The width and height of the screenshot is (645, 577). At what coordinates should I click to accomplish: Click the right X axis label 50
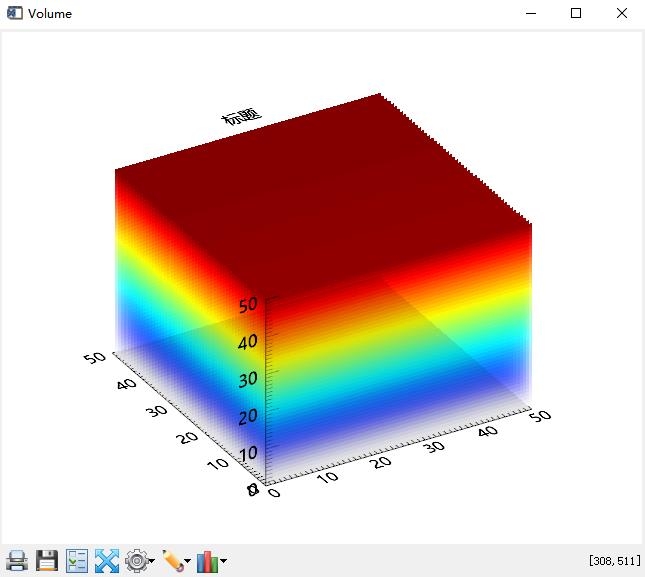click(x=539, y=415)
